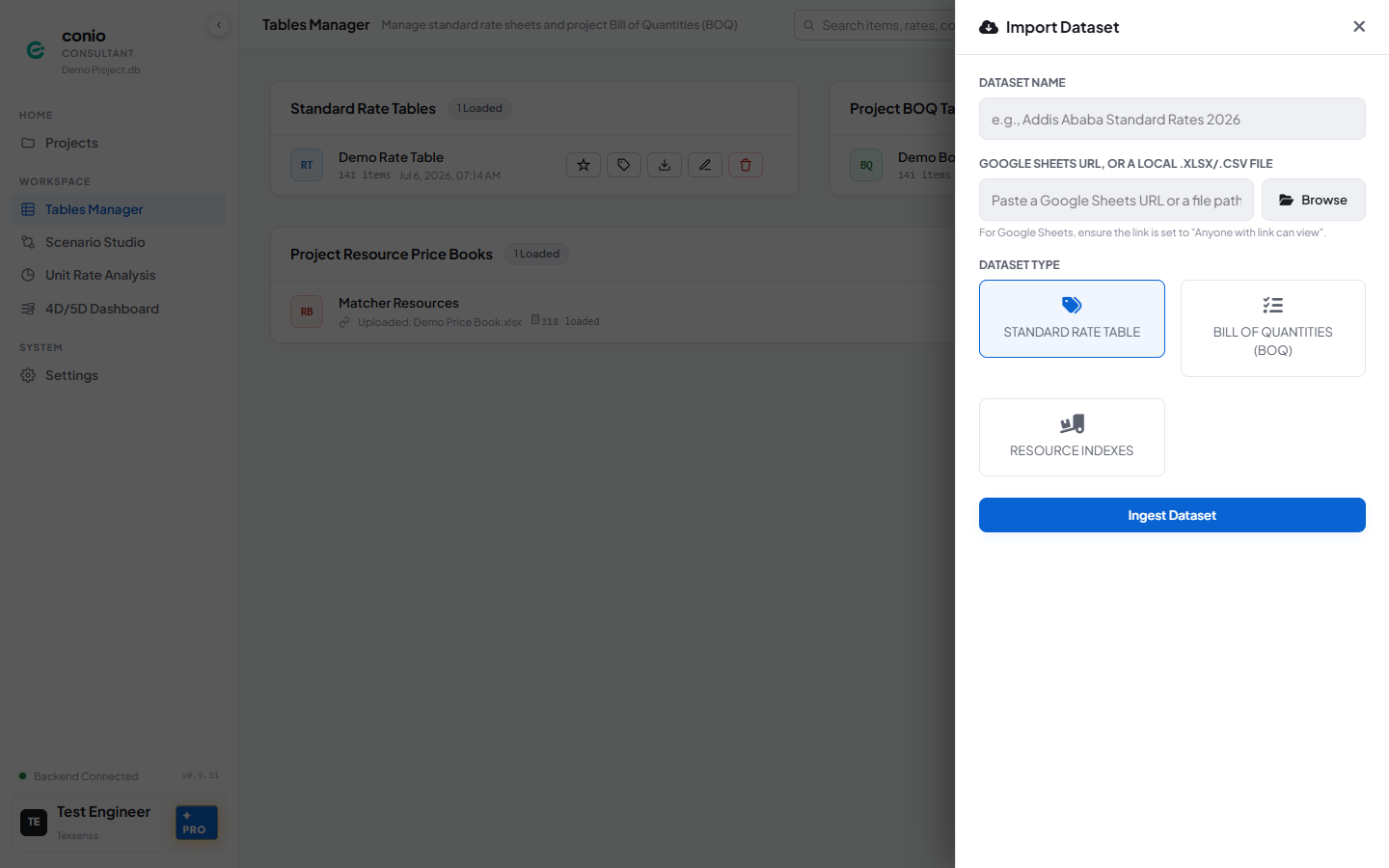1389x868 pixels.
Task: Click the RT badge icon
Action: coord(307,165)
